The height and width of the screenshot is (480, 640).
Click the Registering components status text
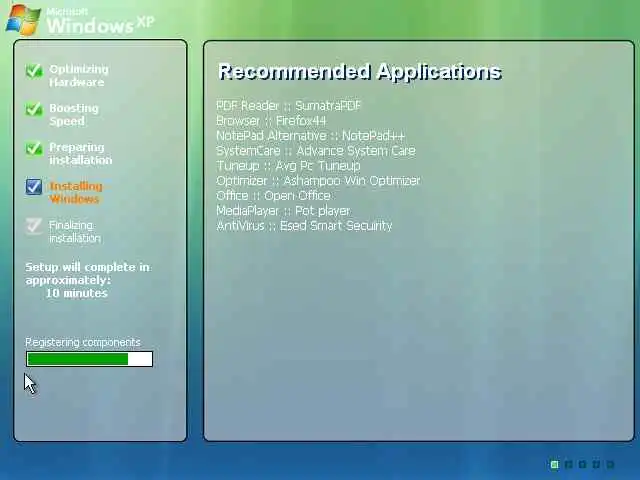click(83, 342)
